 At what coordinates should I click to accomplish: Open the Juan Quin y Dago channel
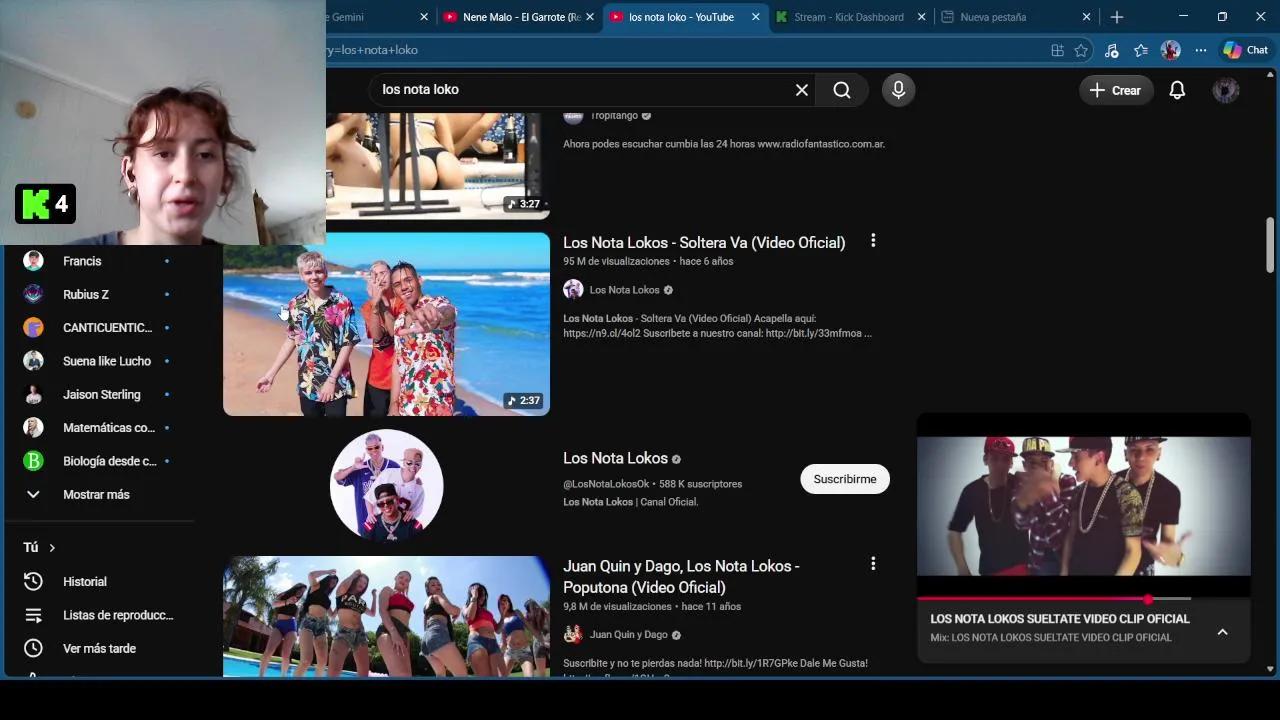[628, 634]
